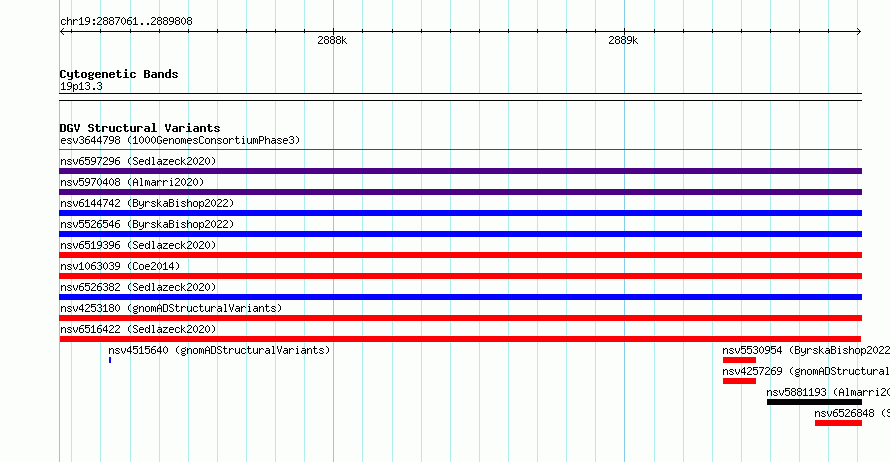Image resolution: width=890 pixels, height=462 pixels.
Task: Open nsv1063039 (Coe2014) label
Action: (120, 266)
